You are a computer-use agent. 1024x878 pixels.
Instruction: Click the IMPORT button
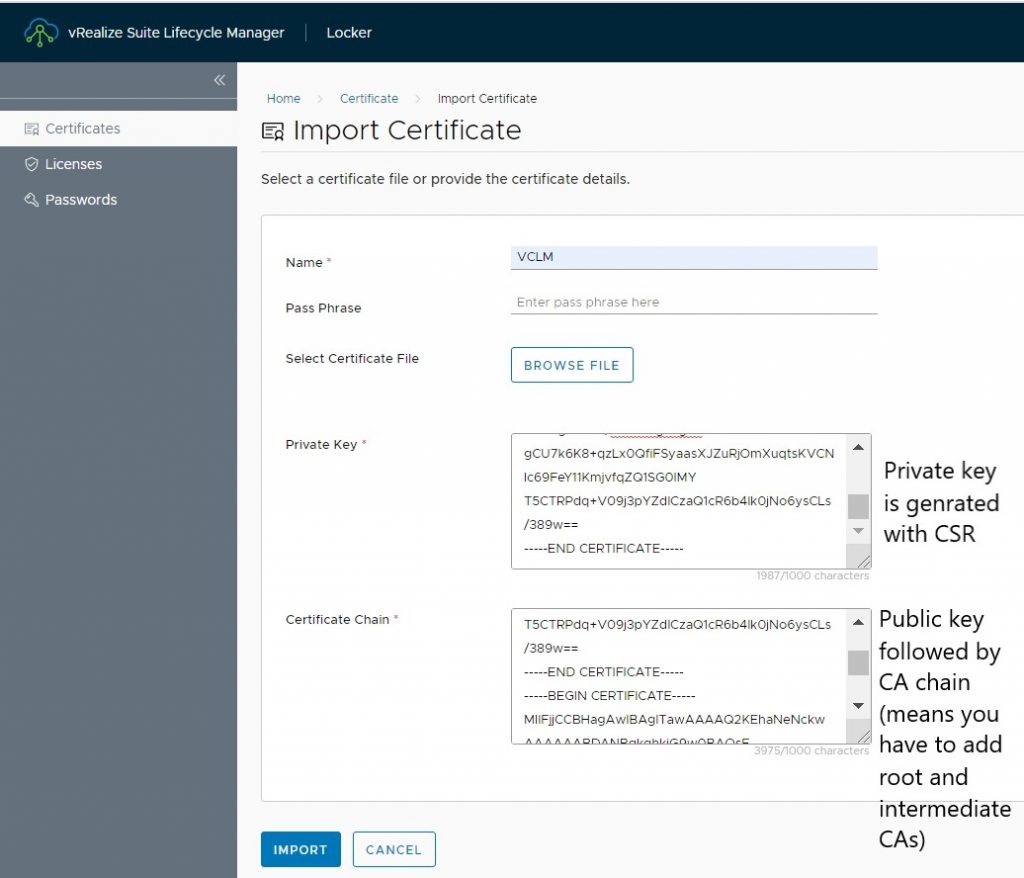[x=300, y=849]
